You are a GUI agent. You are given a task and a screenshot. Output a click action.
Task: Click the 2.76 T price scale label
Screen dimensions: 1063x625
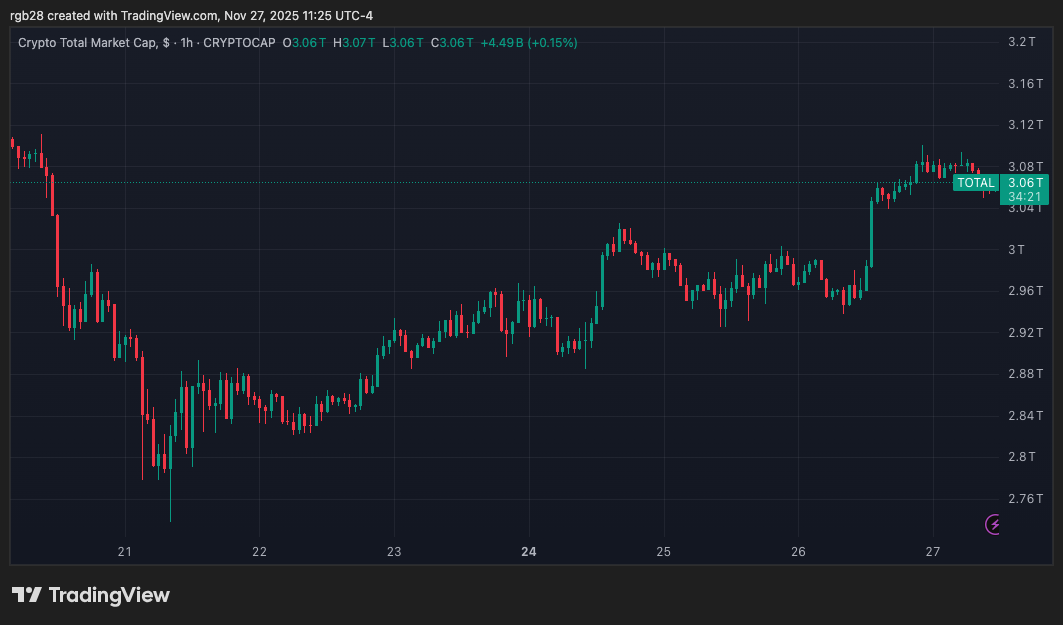click(x=1026, y=498)
